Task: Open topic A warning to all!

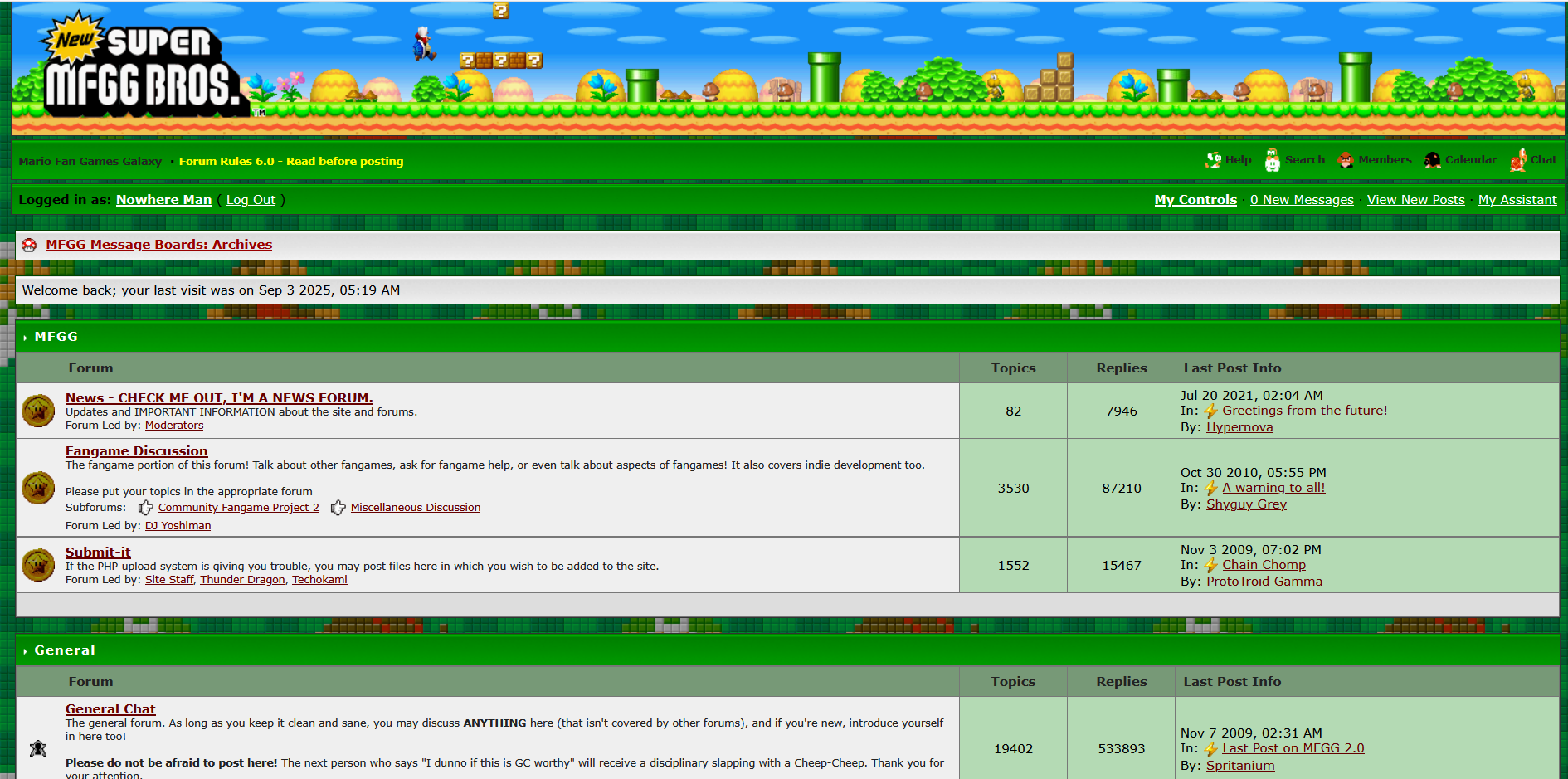Action: (1273, 488)
